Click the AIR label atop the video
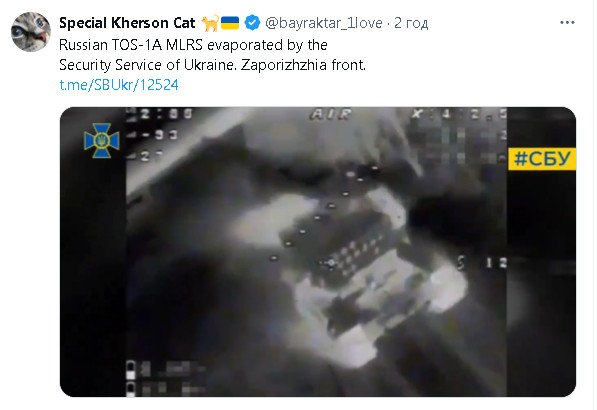Image resolution: width=597 pixels, height=410 pixels. tap(330, 114)
